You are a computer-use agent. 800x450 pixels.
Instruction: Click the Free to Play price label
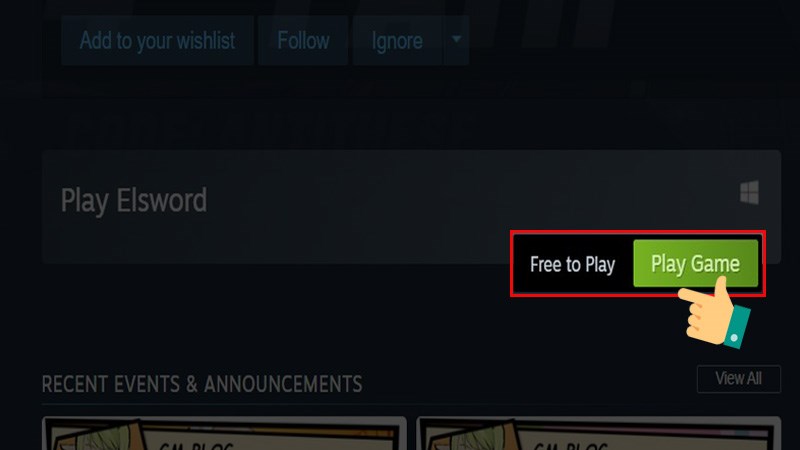click(572, 264)
